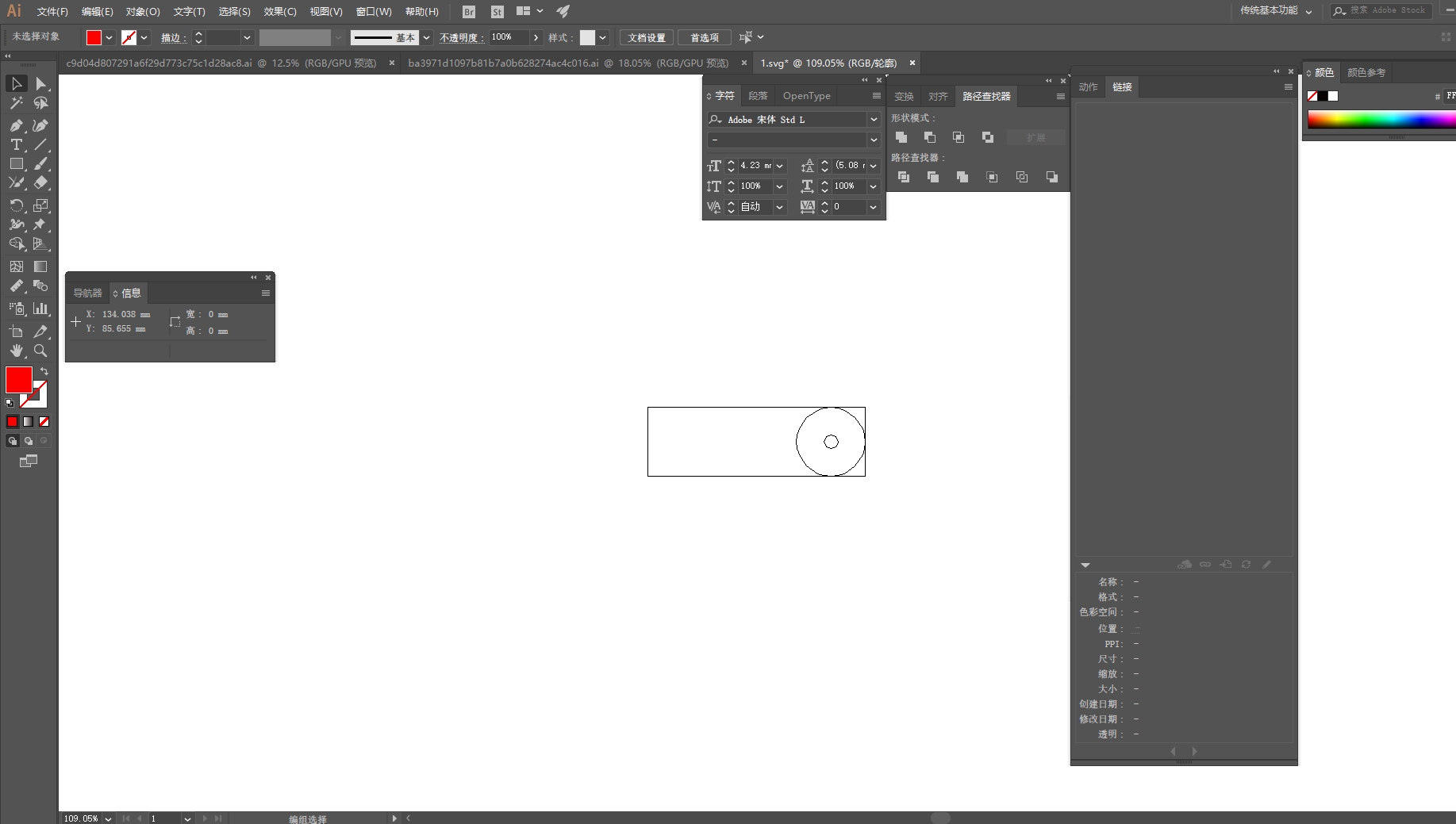
Task: Click the 文档设置 button
Action: pyautogui.click(x=647, y=37)
